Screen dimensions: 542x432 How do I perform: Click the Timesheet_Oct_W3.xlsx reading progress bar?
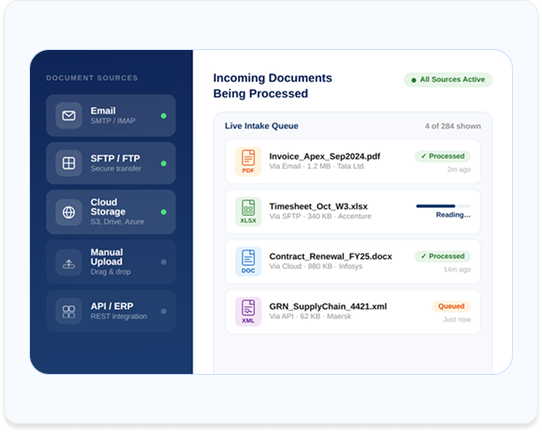coord(443,206)
